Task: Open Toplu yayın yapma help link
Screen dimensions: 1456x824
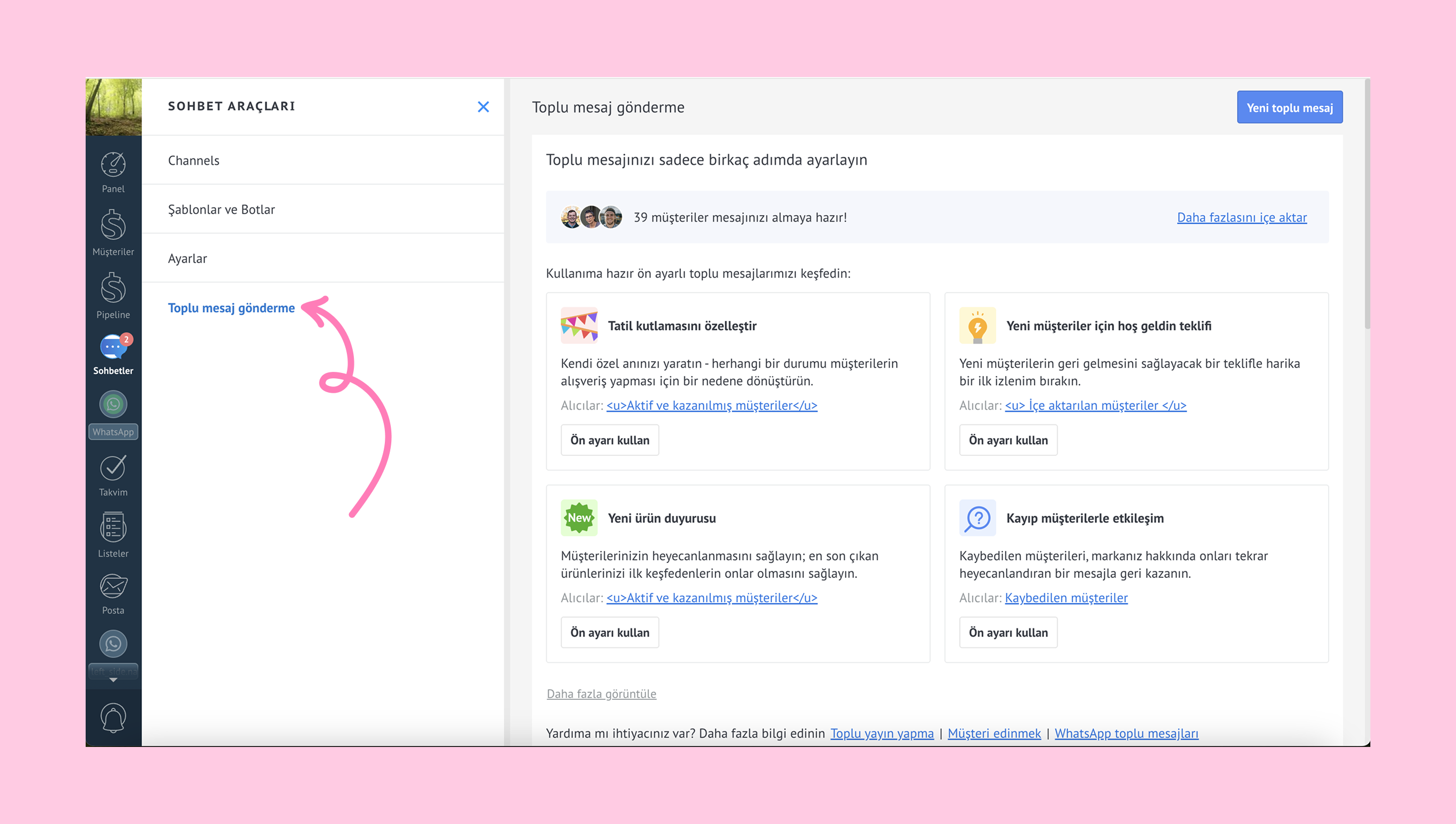Action: (882, 734)
